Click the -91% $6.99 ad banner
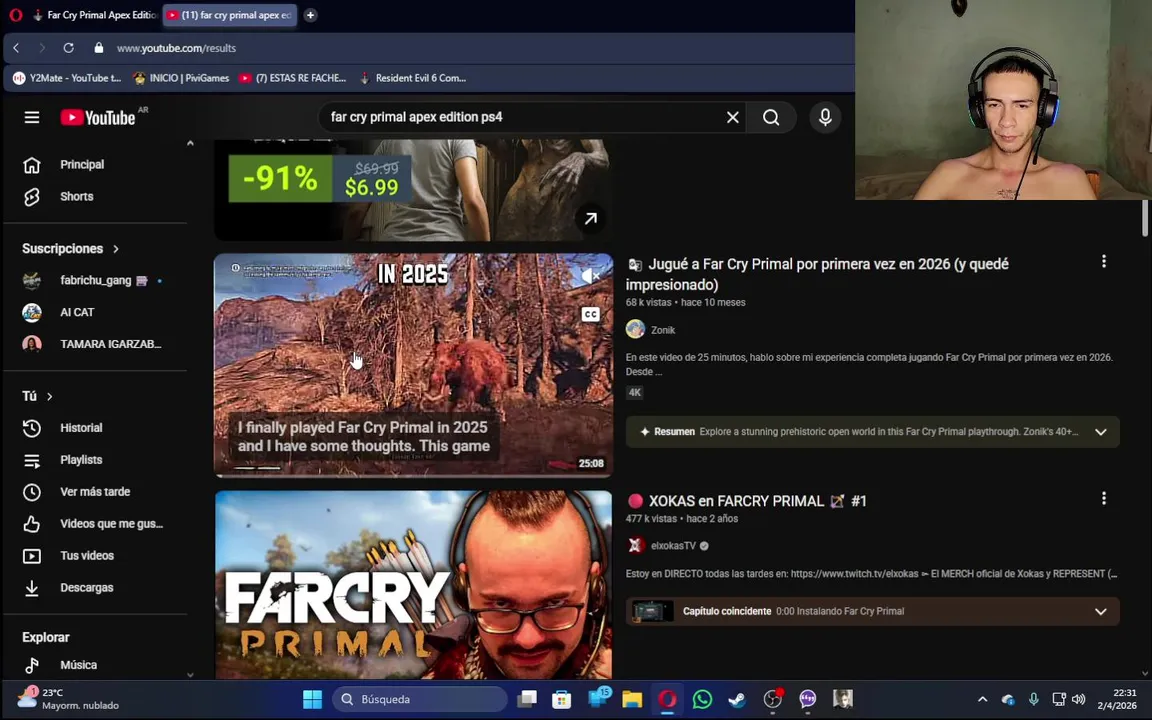Image resolution: width=1152 pixels, height=720 pixels. 320,179
